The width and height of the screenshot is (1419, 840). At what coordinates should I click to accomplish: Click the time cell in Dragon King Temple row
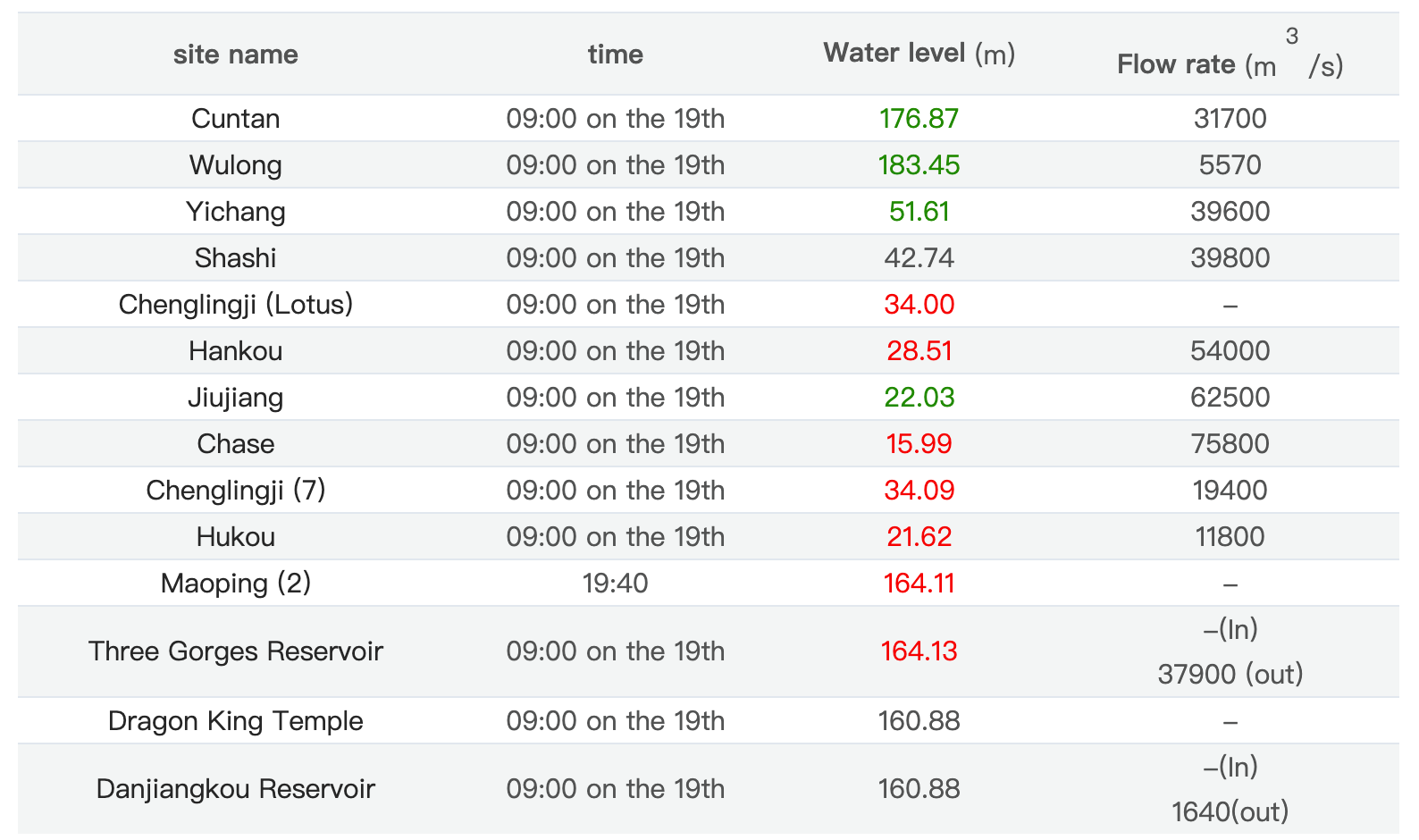[616, 721]
